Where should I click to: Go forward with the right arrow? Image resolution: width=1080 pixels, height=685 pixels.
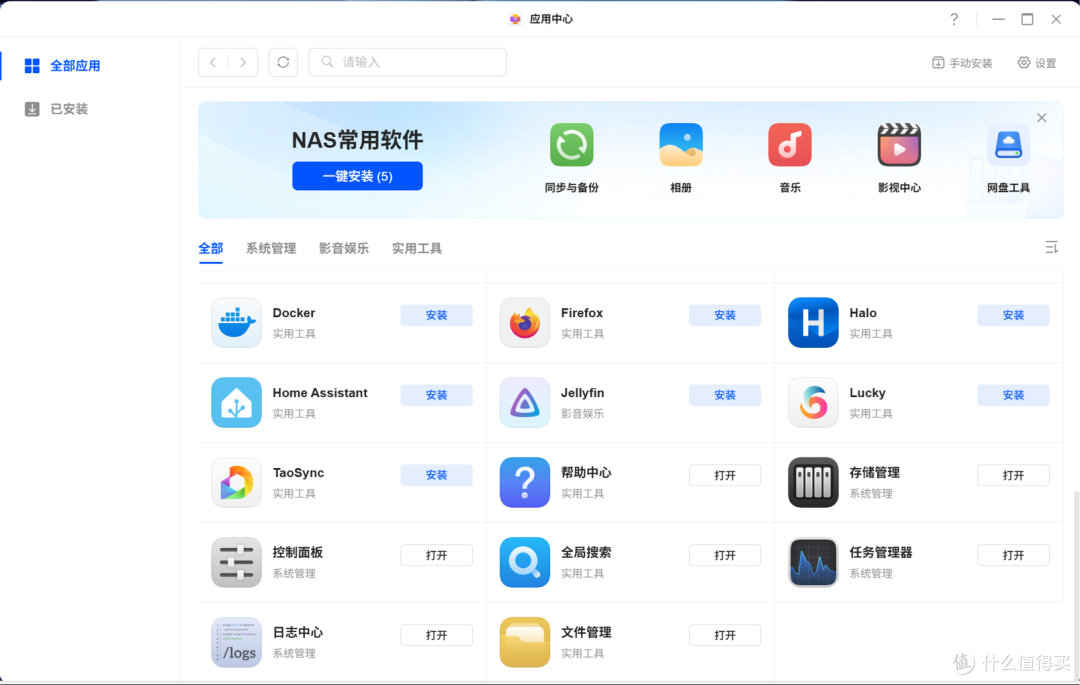(x=243, y=62)
